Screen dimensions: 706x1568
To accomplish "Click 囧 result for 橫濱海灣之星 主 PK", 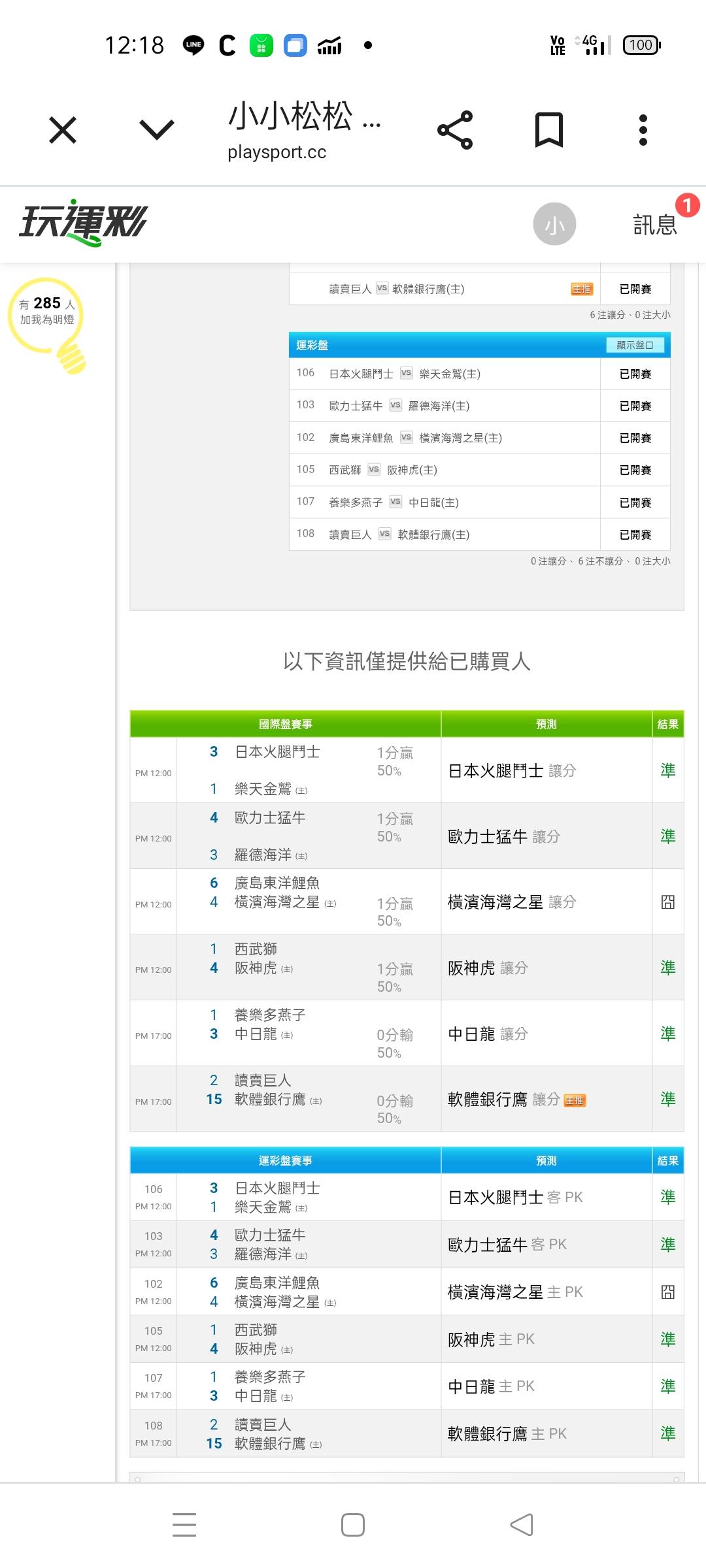I will 668,1292.
